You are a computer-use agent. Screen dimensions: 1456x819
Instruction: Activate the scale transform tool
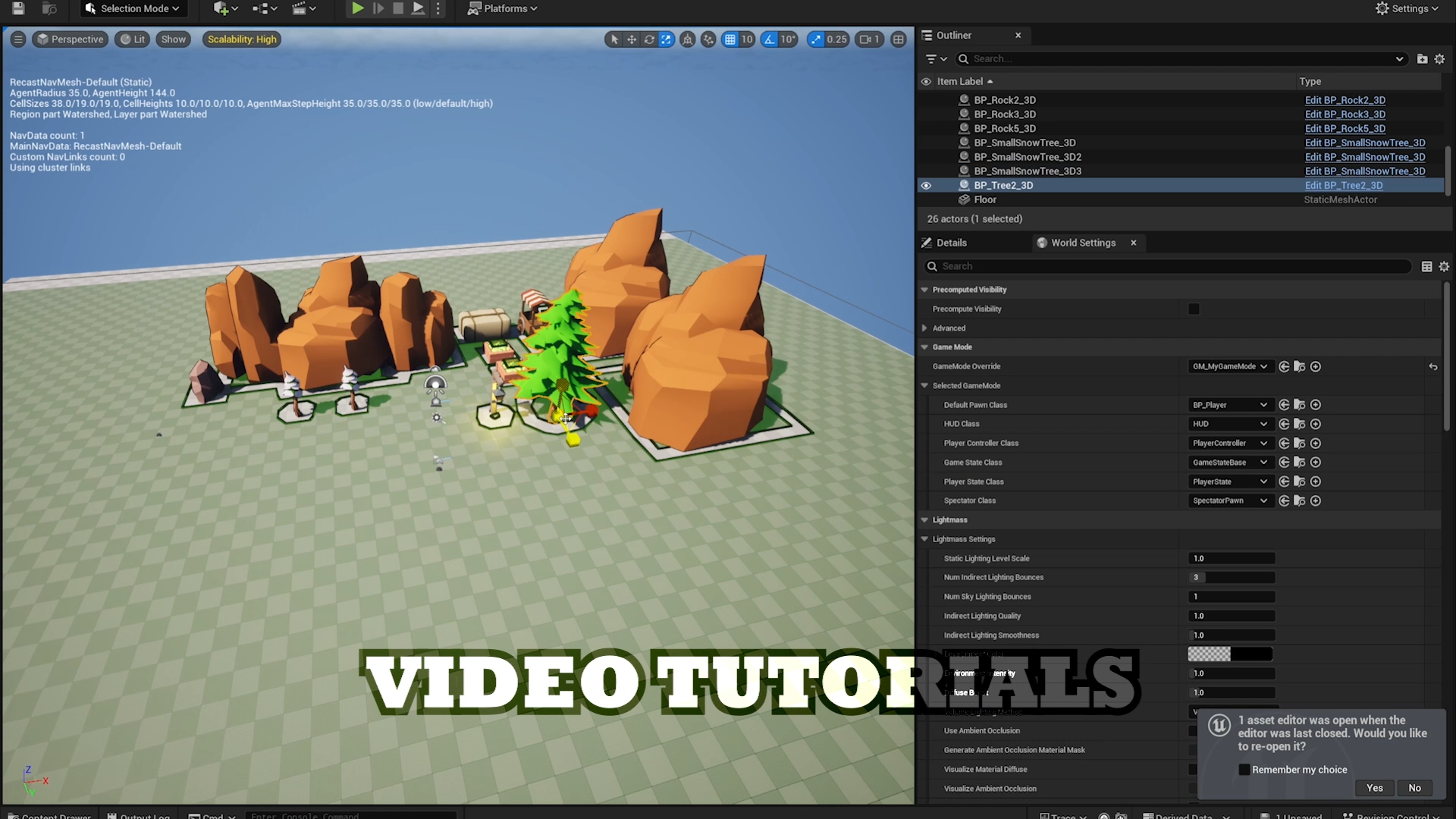667,39
